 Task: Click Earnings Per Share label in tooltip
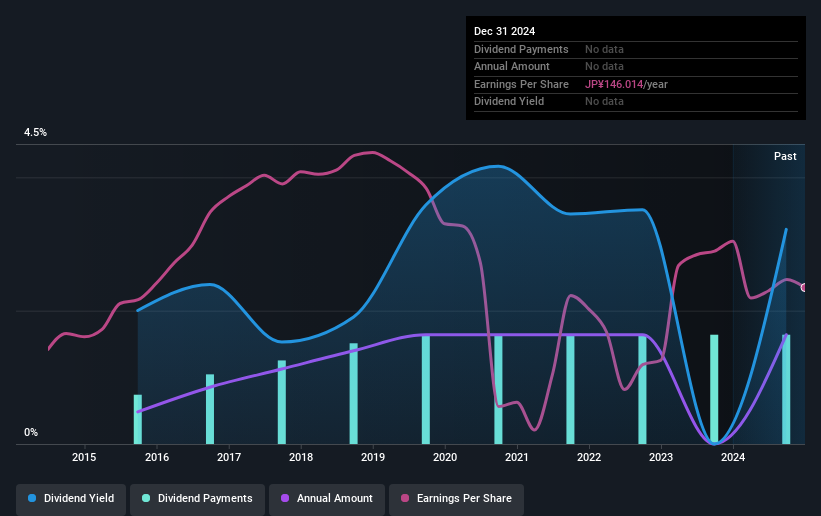pyautogui.click(x=521, y=84)
